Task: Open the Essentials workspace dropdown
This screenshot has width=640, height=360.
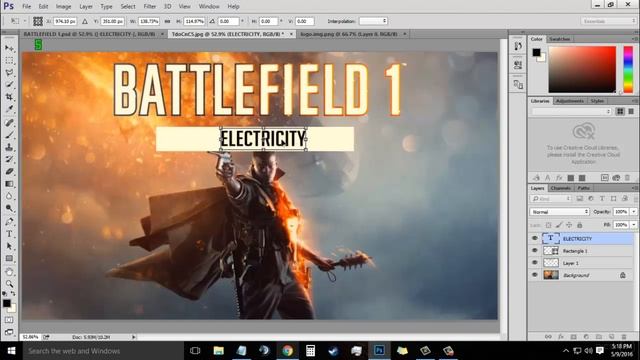Action: pos(608,21)
